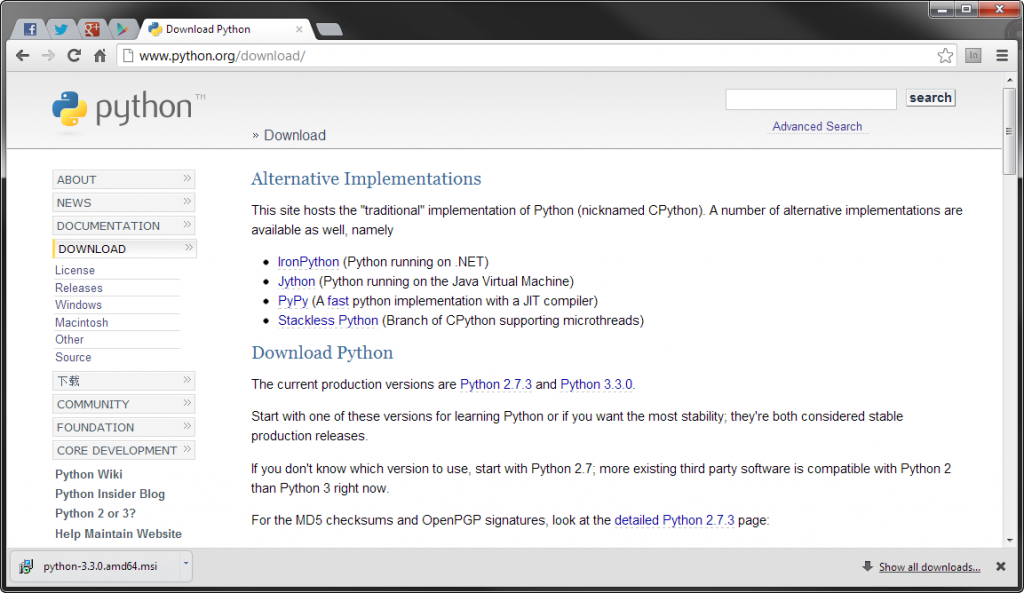Screen dimensions: 1024x593
Task: Follow the Jython link
Action: pyautogui.click(x=296, y=281)
